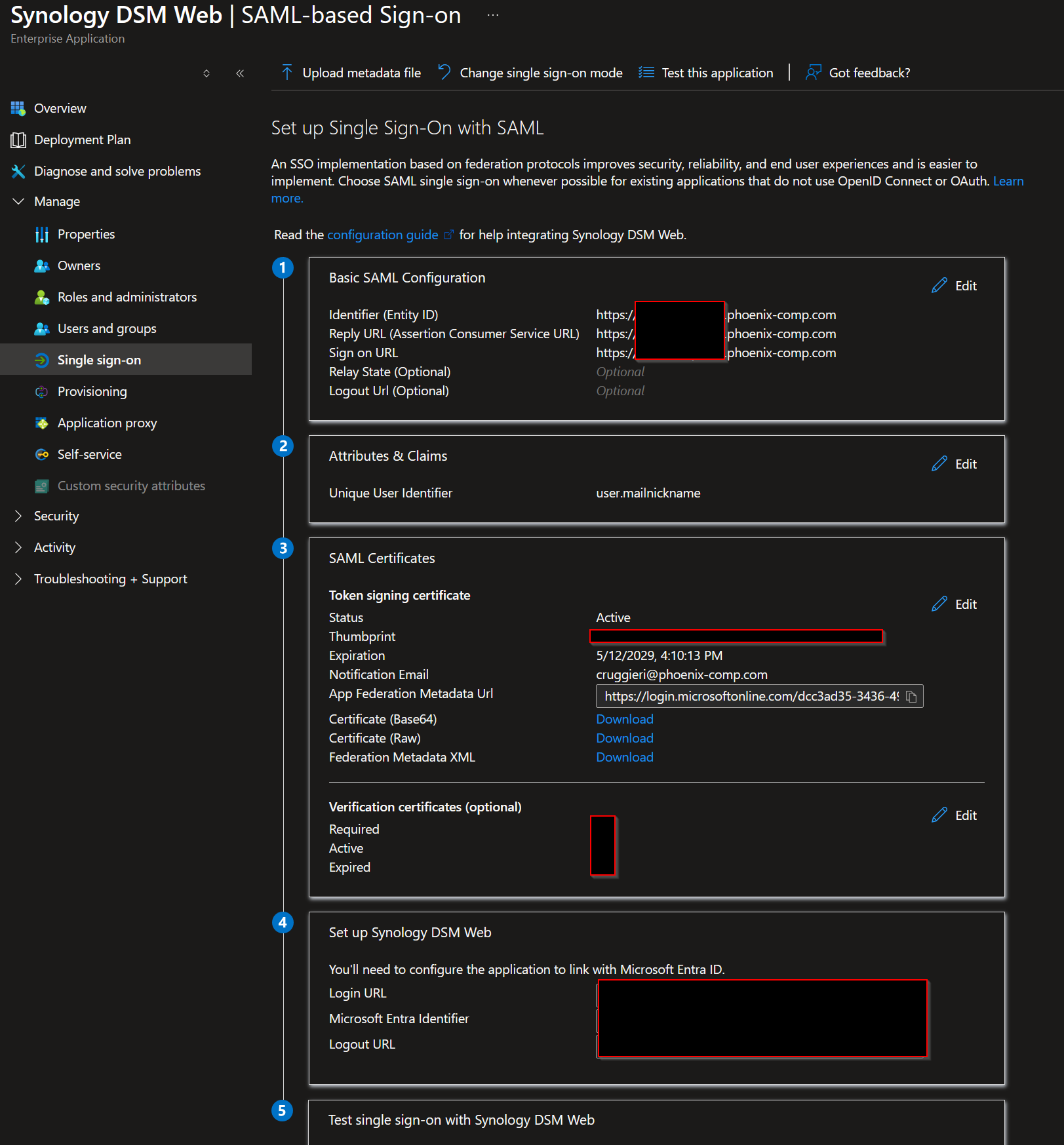Click the user.mailnickname value
Image resolution: width=1064 pixels, height=1145 pixels.
[x=648, y=493]
